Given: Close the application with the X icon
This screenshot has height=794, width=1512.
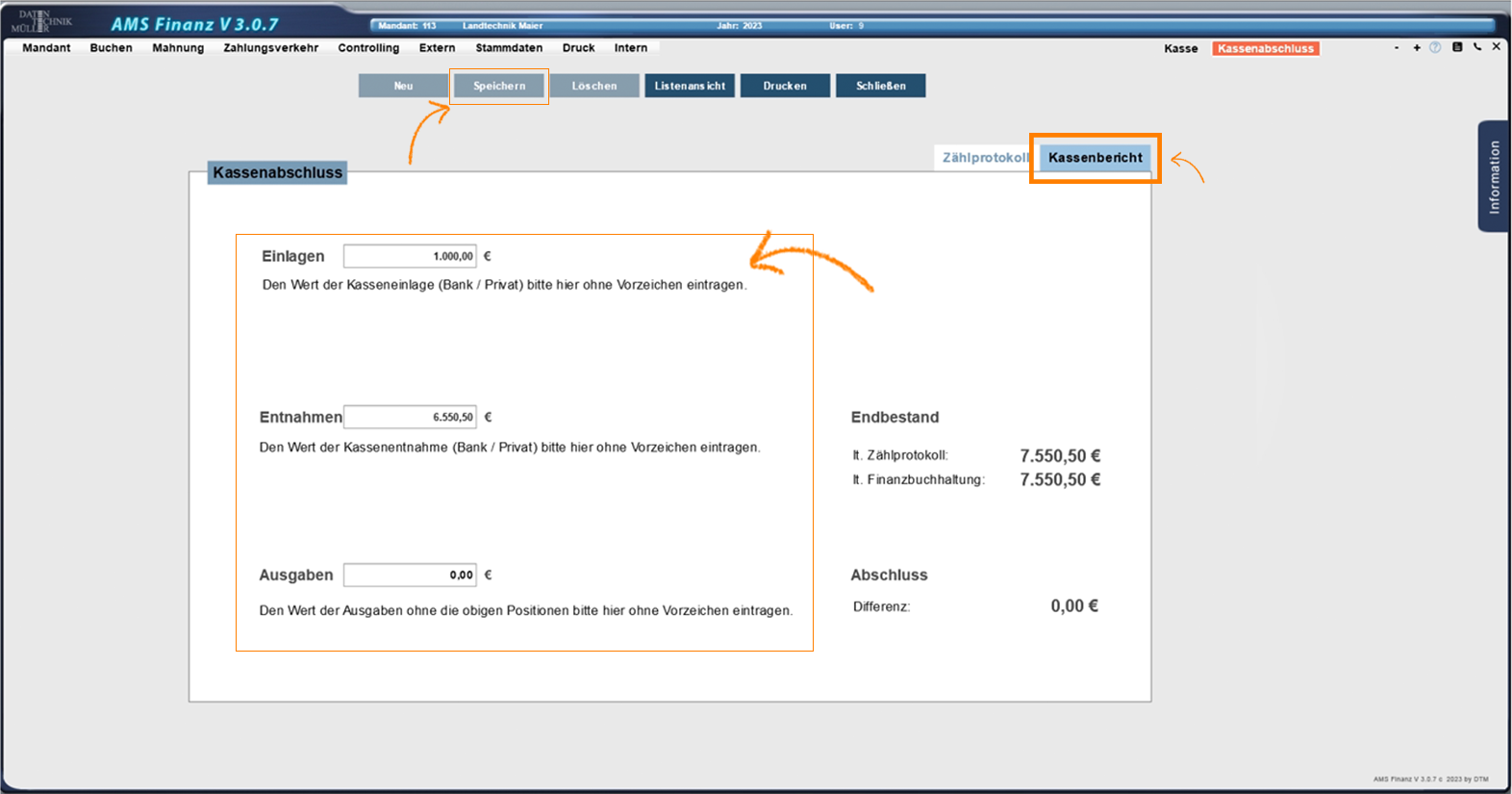Looking at the screenshot, I should click(x=1497, y=46).
